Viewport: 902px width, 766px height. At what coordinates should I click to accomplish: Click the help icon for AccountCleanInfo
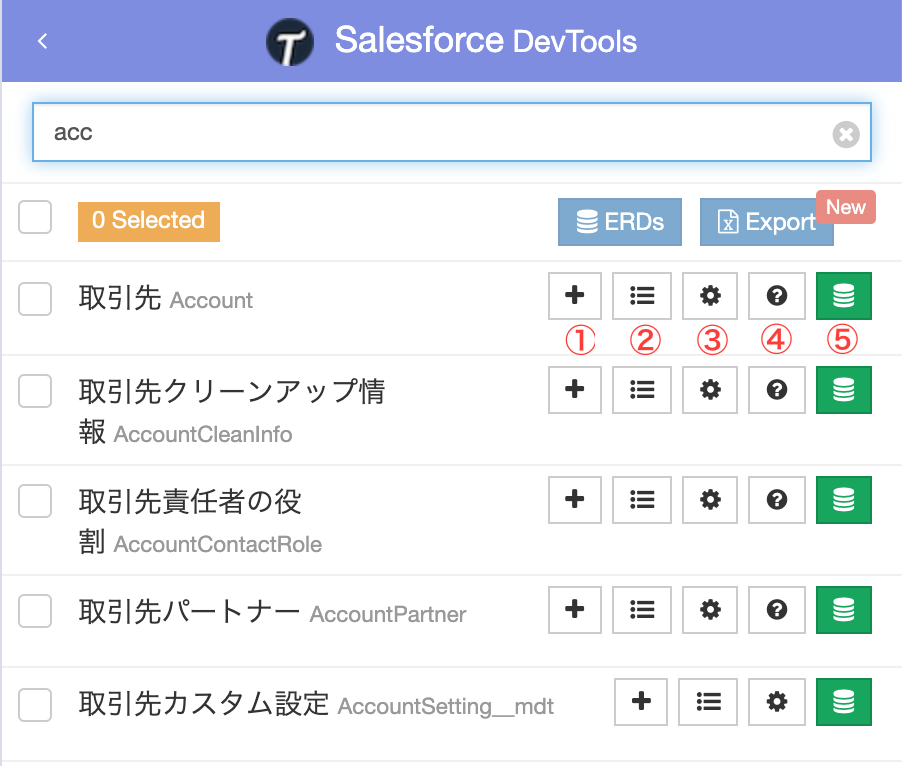[777, 390]
